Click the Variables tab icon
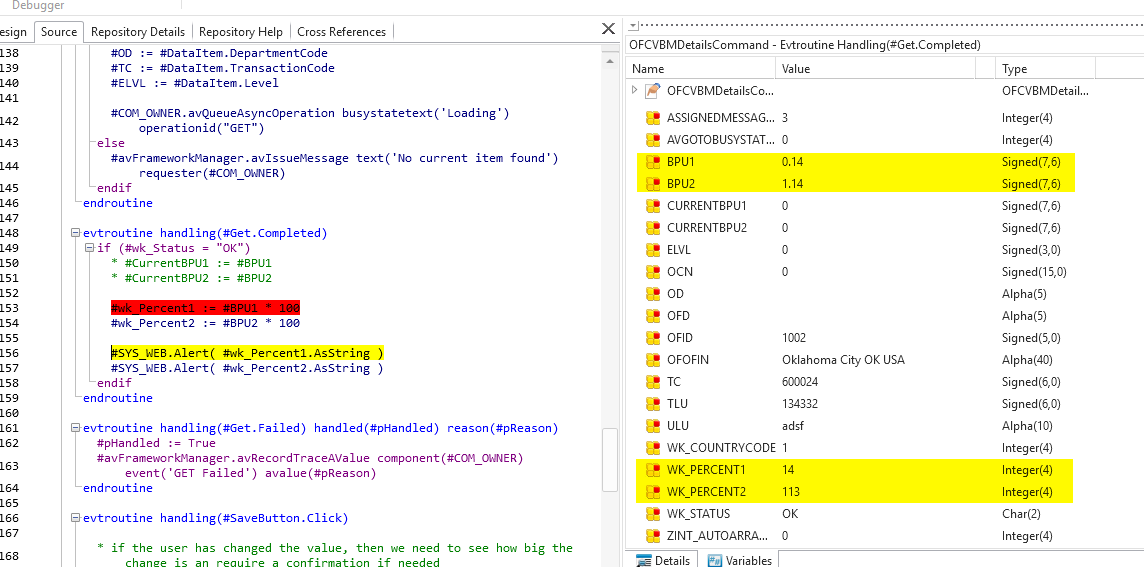Viewport: 1144px width, 567px height. coord(715,561)
